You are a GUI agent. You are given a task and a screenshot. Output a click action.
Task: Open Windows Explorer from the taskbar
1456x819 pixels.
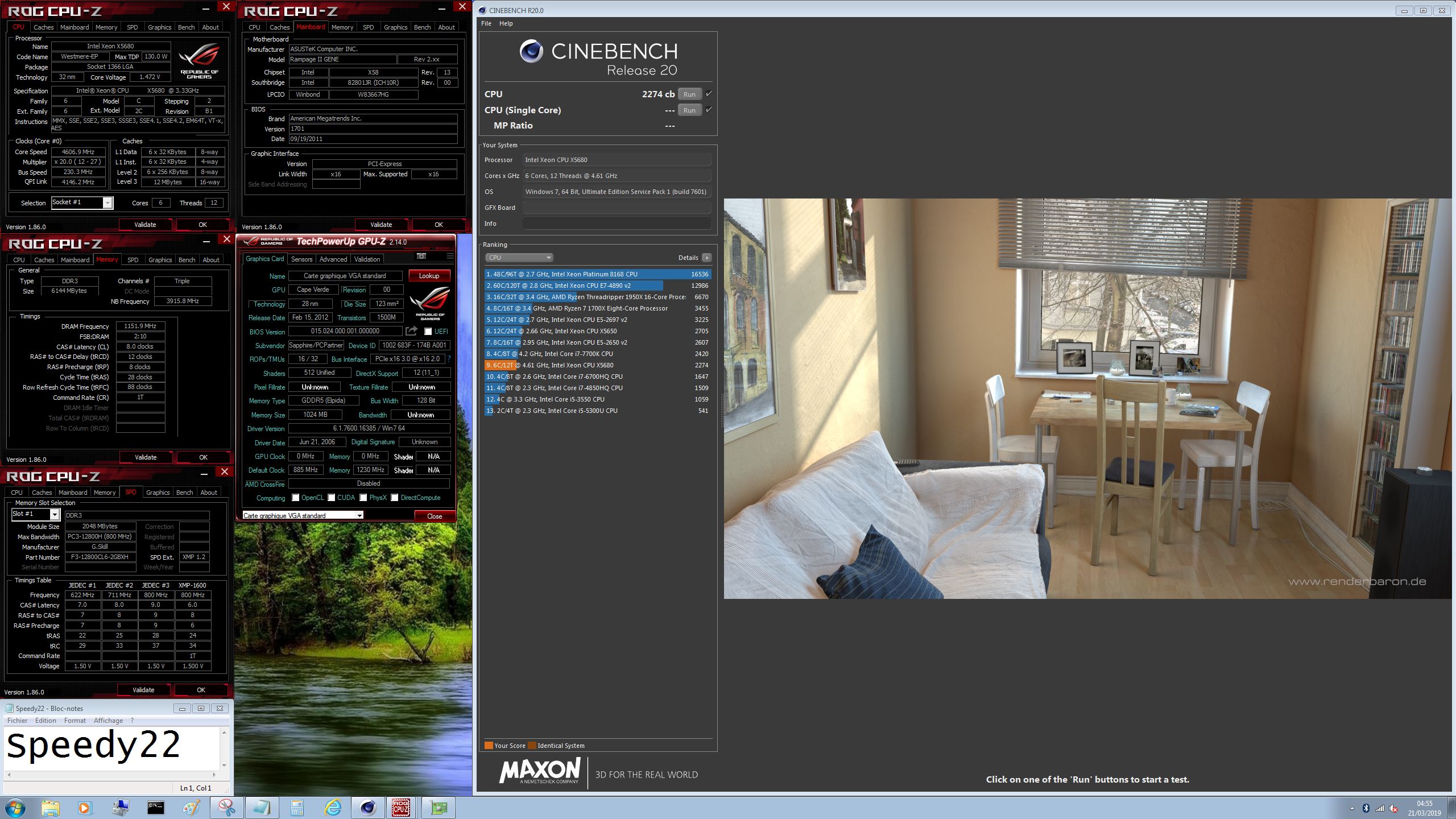click(x=51, y=808)
